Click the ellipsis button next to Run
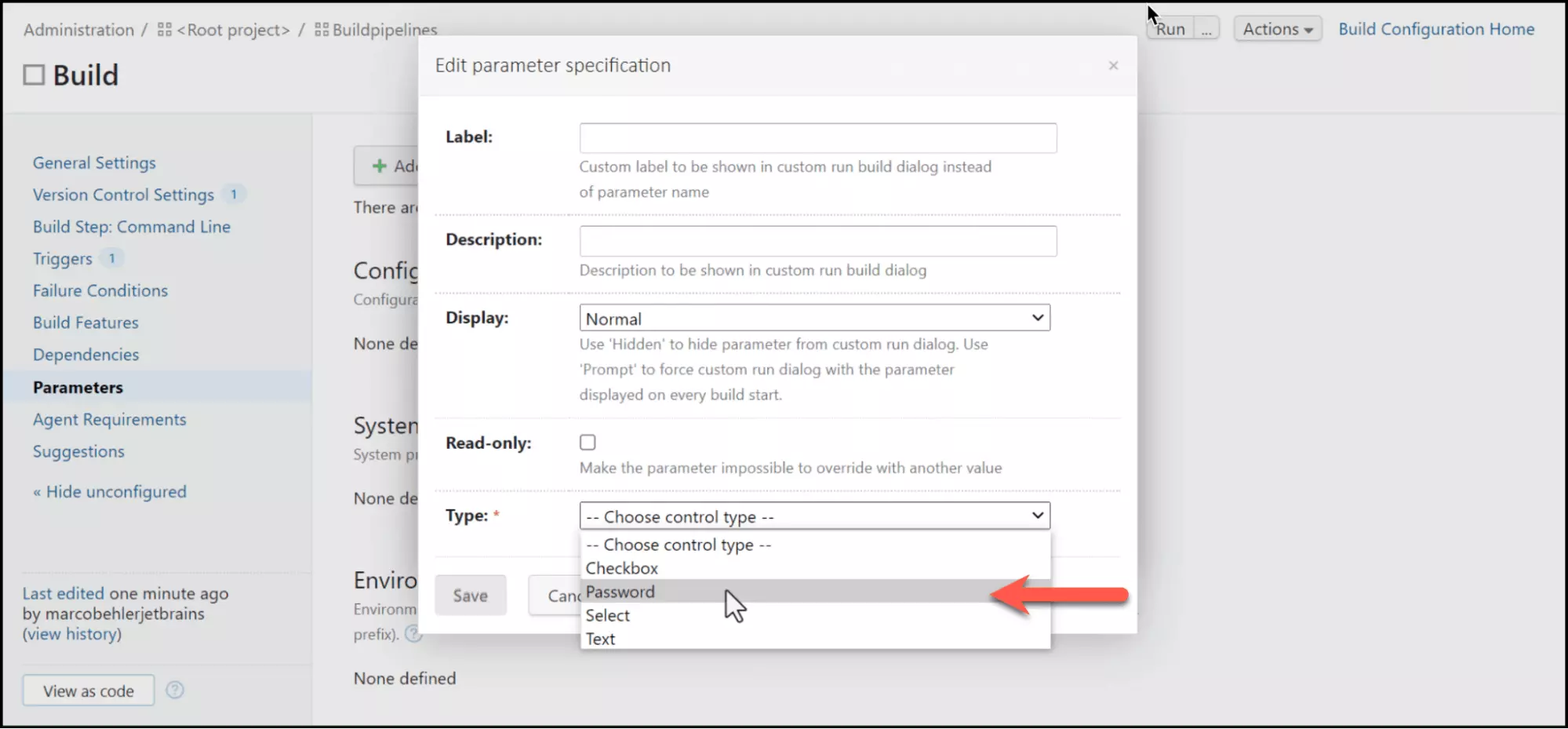The width and height of the screenshot is (1568, 729). [x=1206, y=30]
